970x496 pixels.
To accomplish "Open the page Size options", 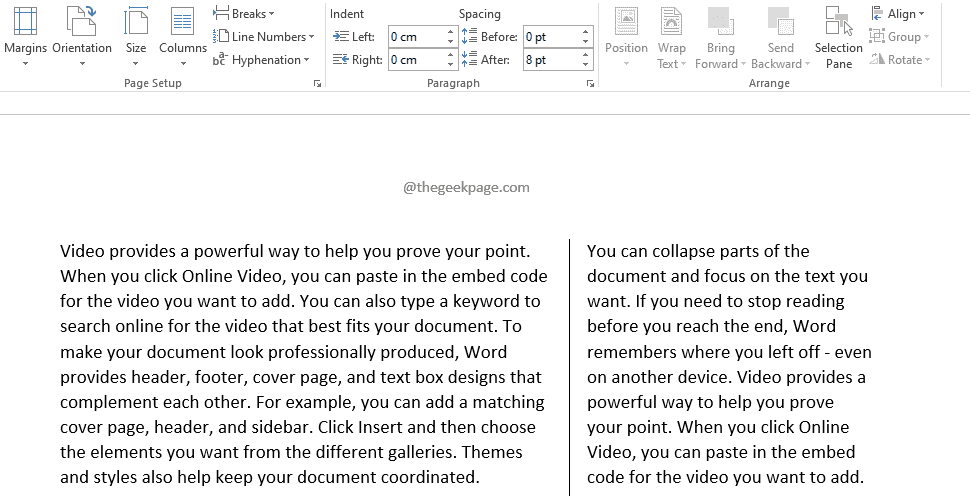I will pyautogui.click(x=136, y=35).
